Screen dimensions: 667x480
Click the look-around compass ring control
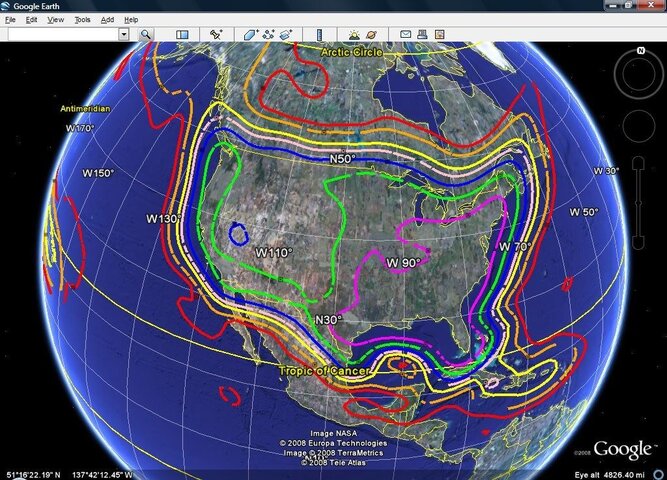638,74
